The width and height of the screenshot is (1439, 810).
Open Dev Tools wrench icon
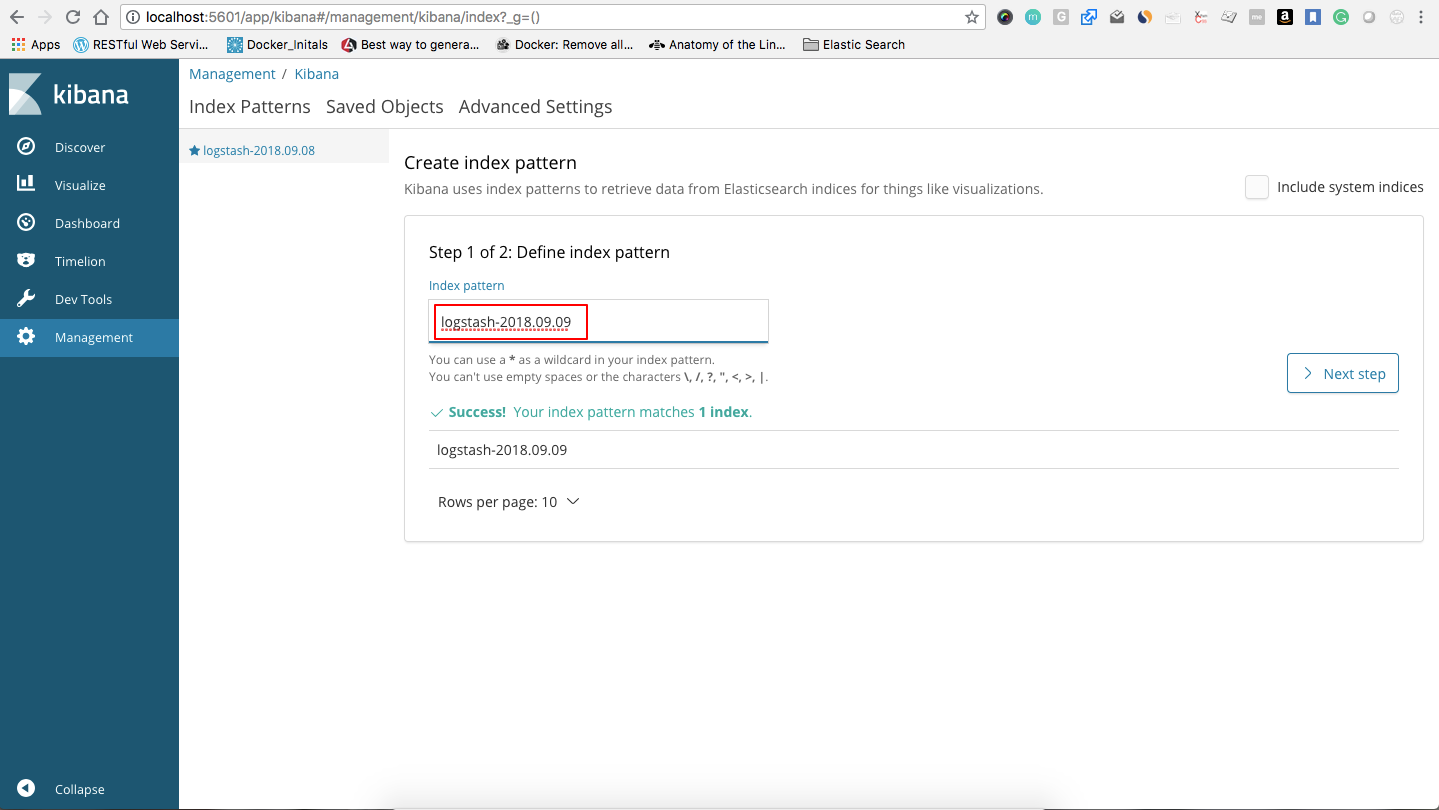coord(27,298)
